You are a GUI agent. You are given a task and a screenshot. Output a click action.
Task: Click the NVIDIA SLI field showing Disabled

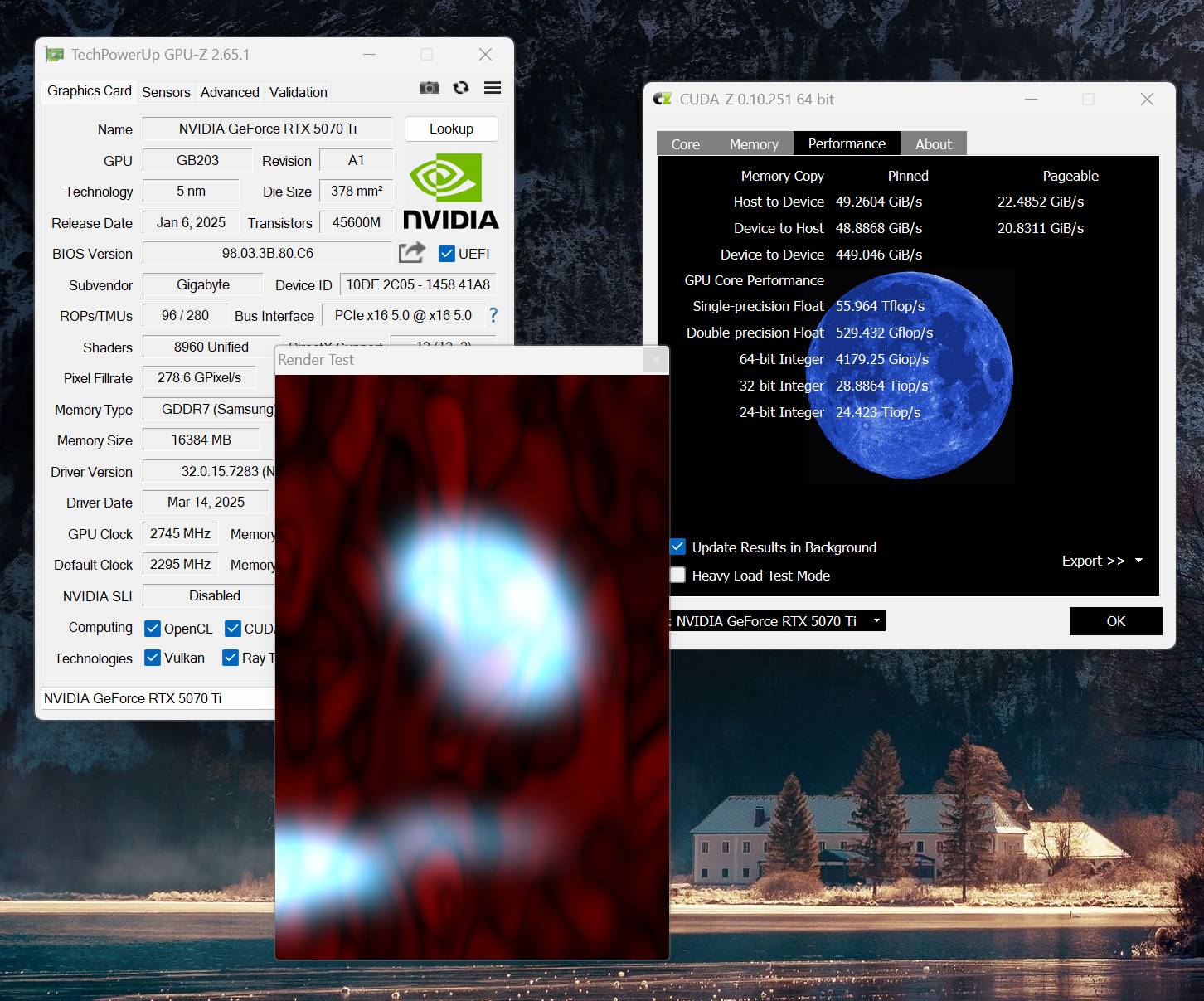[x=209, y=595]
